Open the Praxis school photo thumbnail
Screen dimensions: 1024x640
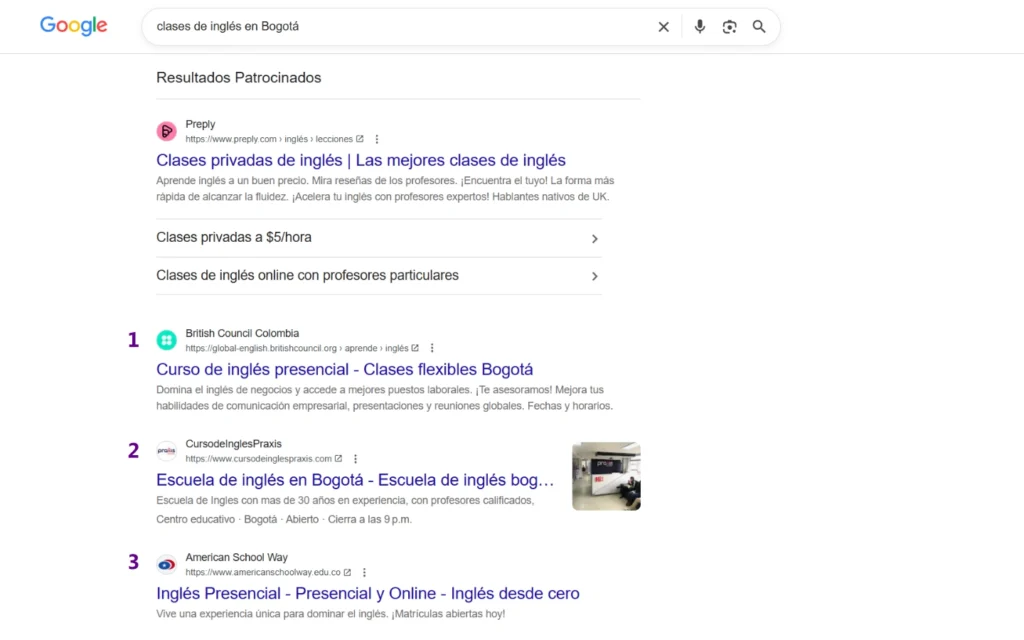pyautogui.click(x=606, y=476)
